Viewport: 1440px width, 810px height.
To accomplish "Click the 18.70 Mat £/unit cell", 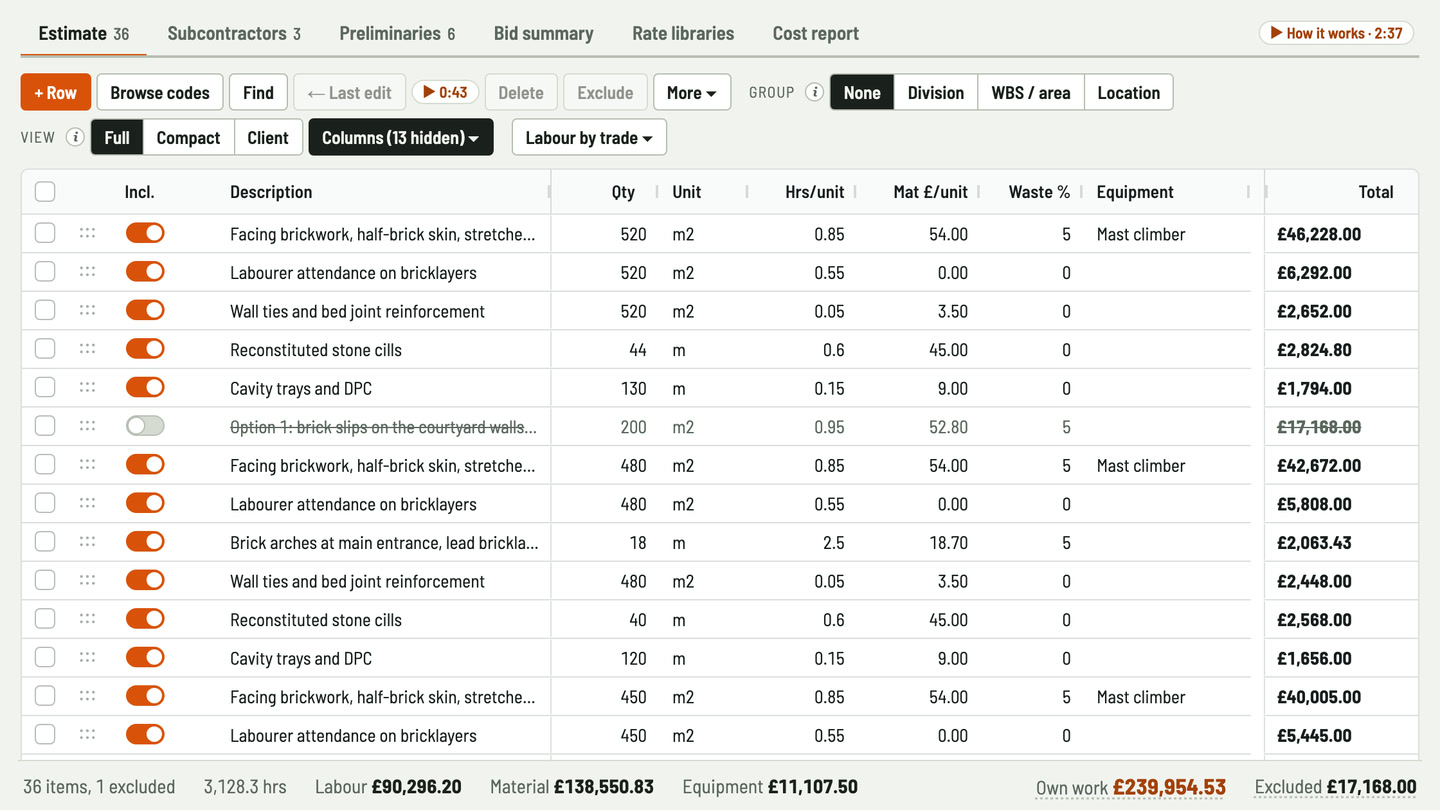I will 948,542.
